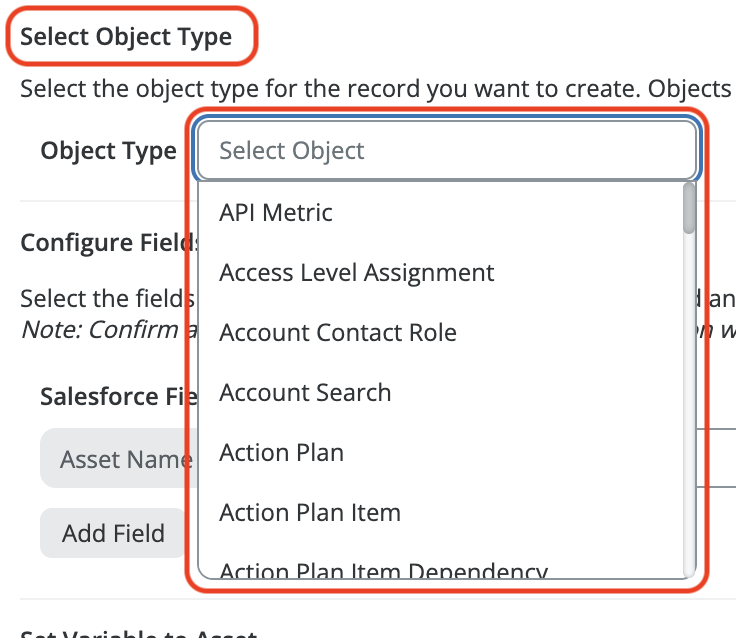This screenshot has width=736, height=638.
Task: Pick Account Contact Role from the list
Action: [337, 332]
